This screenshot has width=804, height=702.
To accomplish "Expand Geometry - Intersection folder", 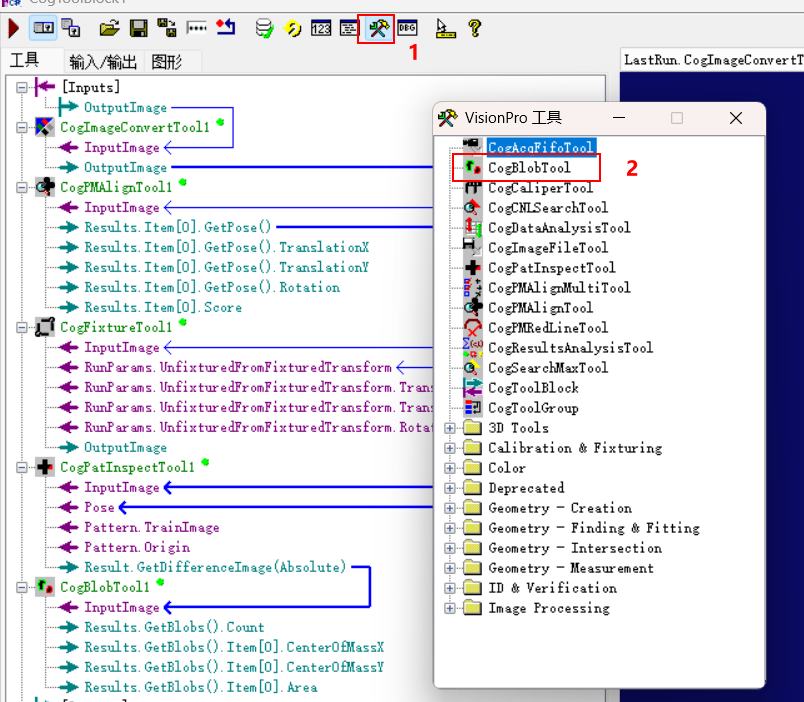I will pyautogui.click(x=450, y=548).
